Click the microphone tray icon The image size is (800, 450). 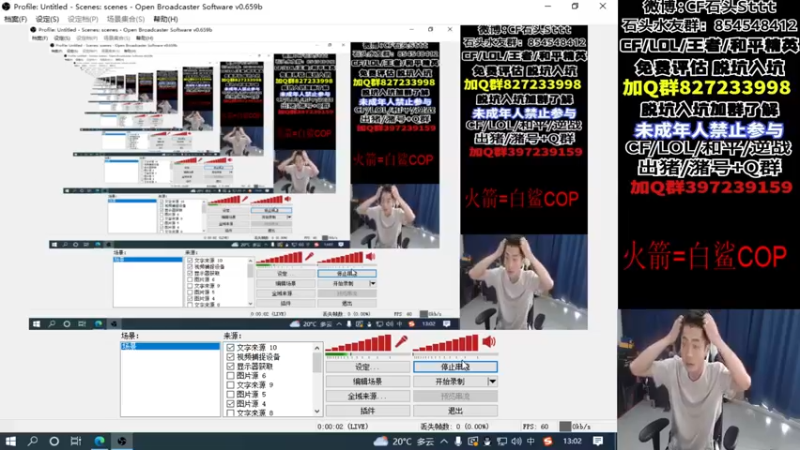[458, 441]
